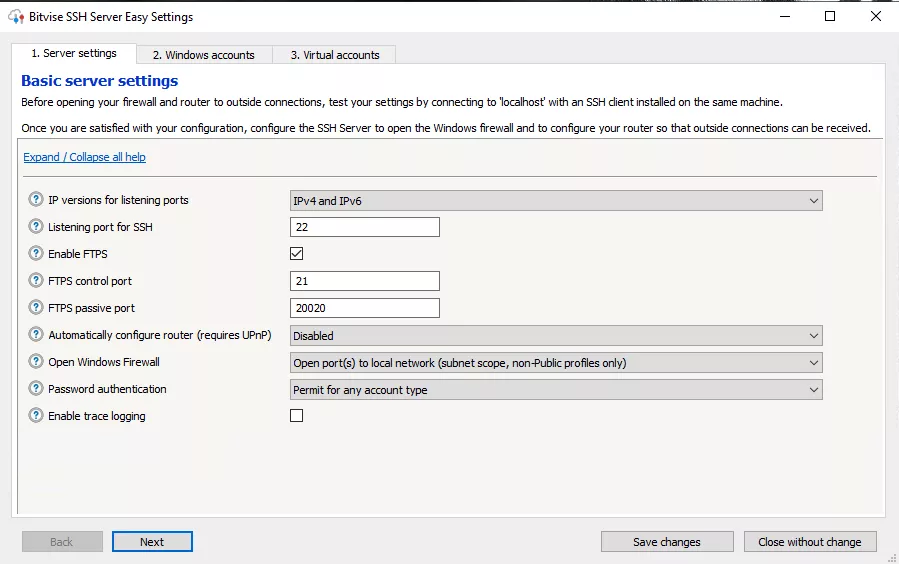Image resolution: width=899 pixels, height=564 pixels.
Task: Switch to the Virtual accounts tab
Action: coord(335,55)
